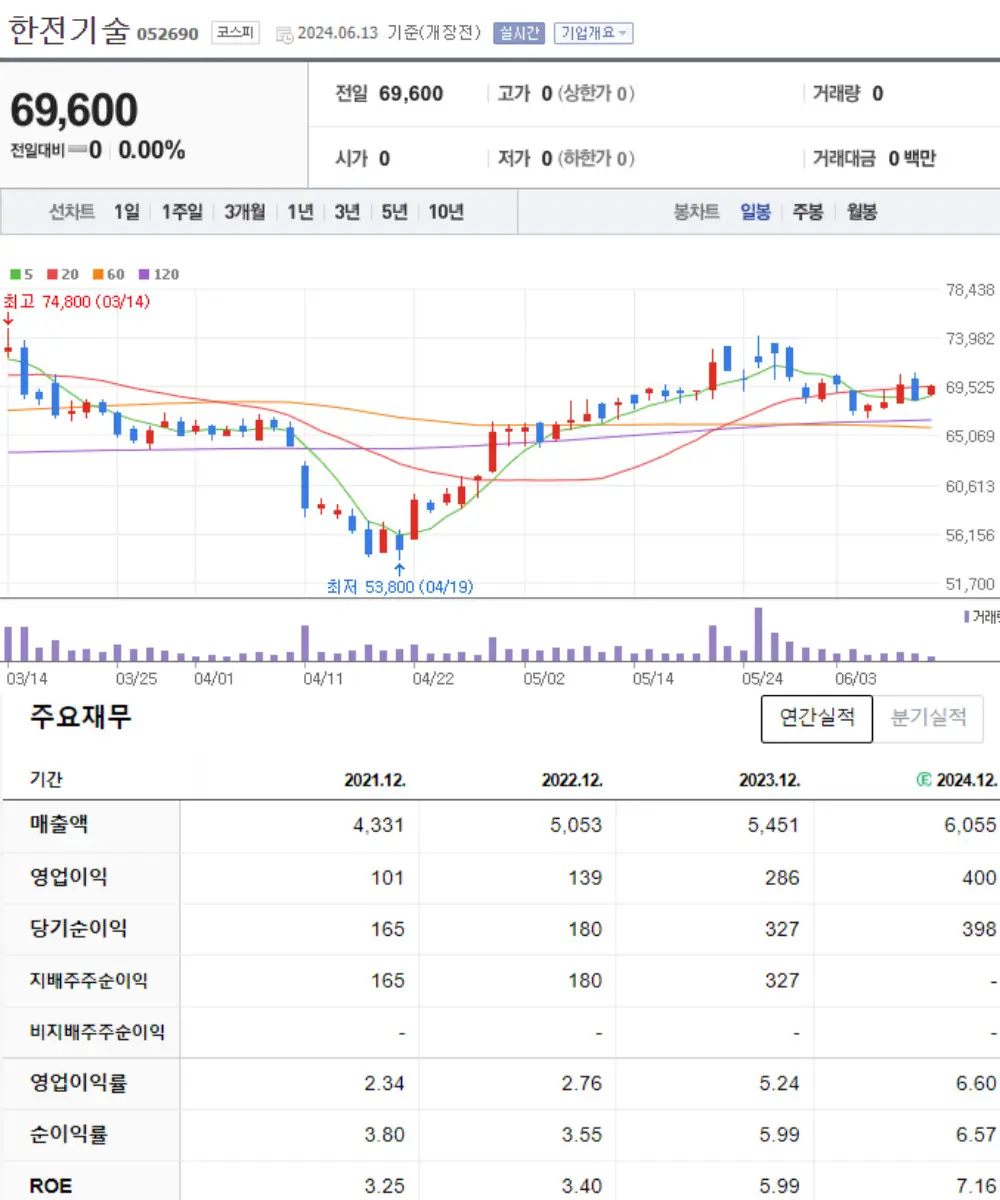Click the purple 120-day moving average legend
This screenshot has width=1000, height=1200.
pos(160,274)
